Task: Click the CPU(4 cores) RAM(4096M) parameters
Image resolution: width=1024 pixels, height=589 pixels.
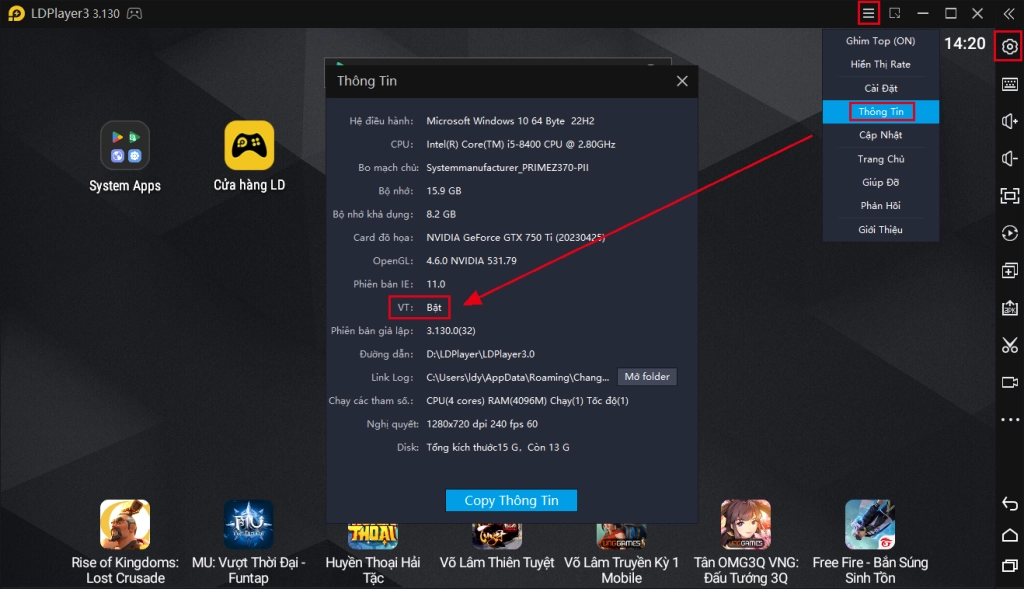Action: [527, 400]
